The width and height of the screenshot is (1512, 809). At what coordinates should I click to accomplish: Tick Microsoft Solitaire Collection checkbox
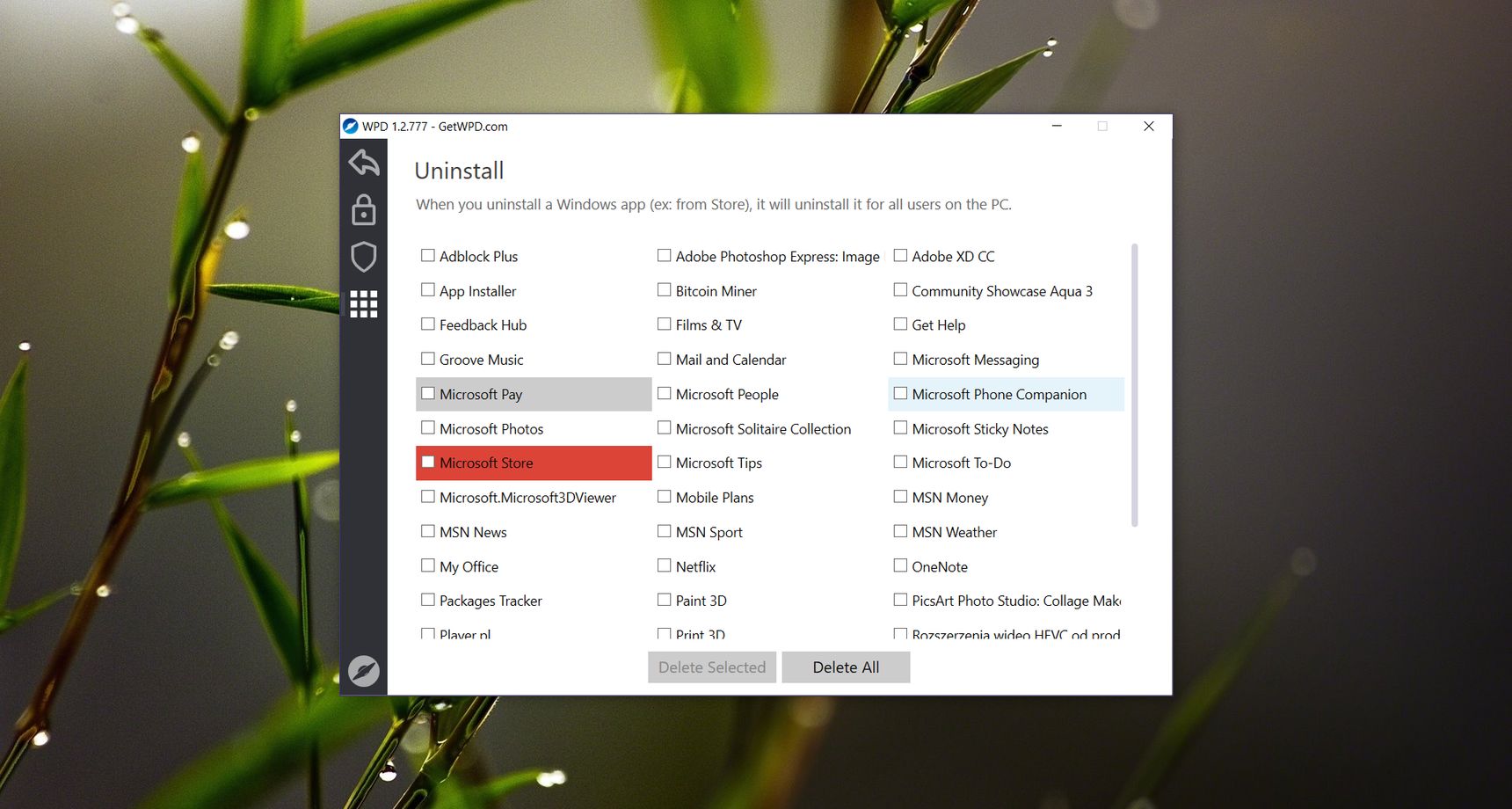665,428
